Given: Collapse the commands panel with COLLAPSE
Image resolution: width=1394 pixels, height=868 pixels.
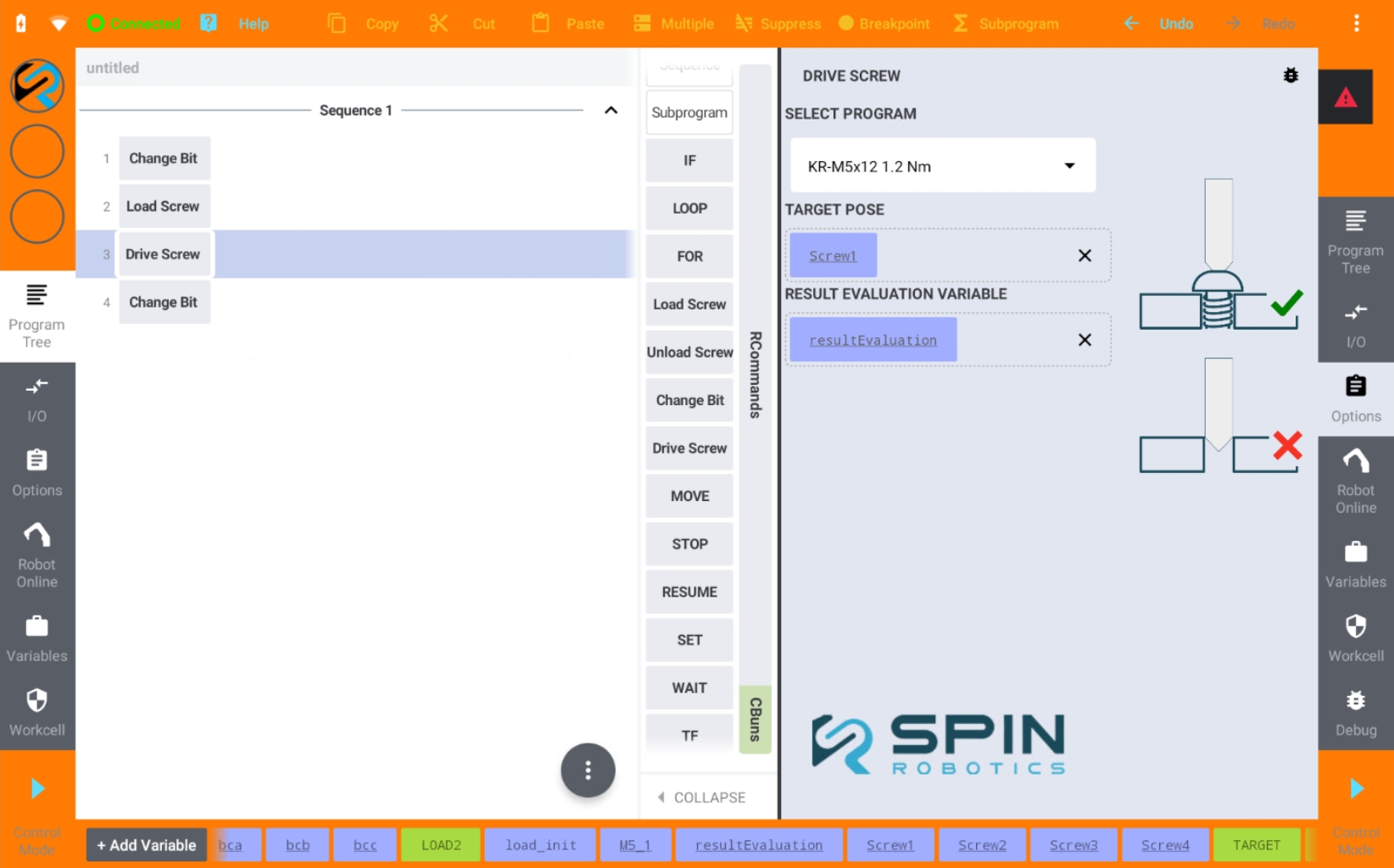Looking at the screenshot, I should pos(701,798).
